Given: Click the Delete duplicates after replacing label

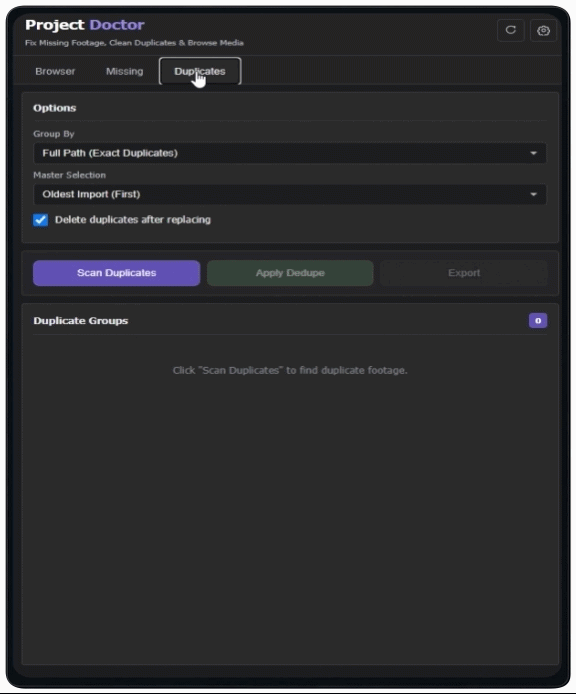Looking at the screenshot, I should point(133,220).
